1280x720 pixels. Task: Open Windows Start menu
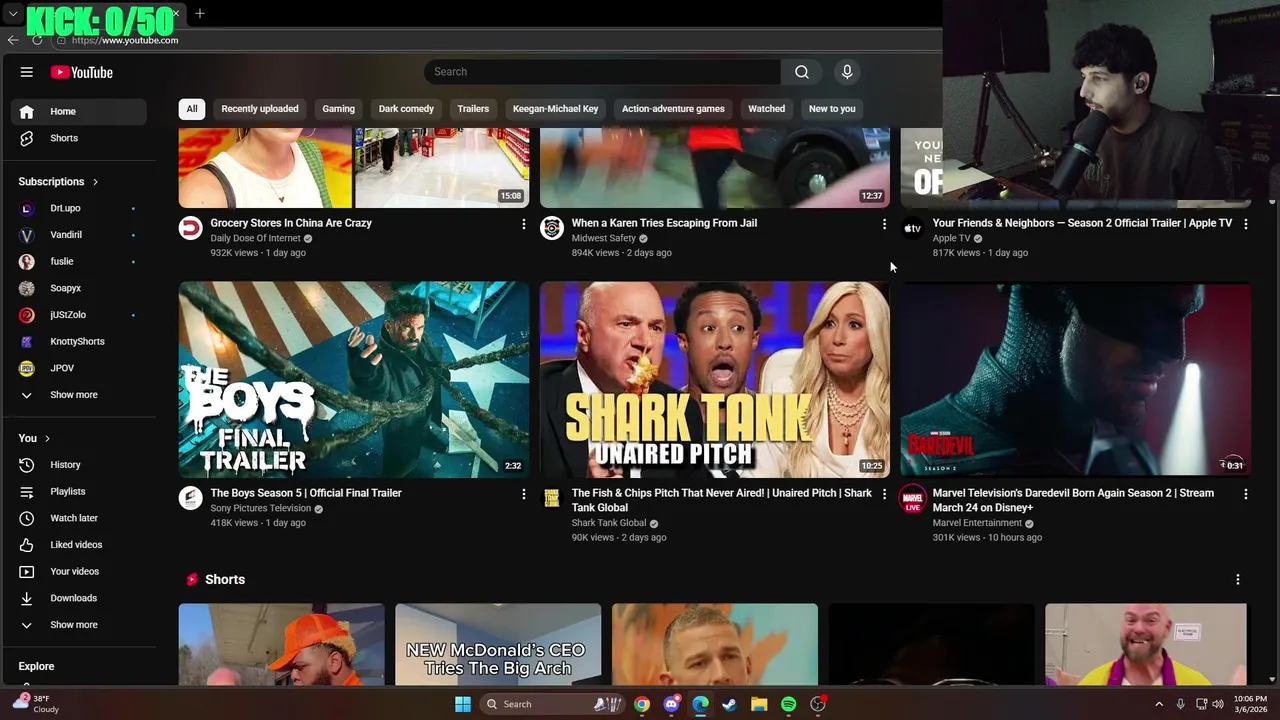point(463,704)
